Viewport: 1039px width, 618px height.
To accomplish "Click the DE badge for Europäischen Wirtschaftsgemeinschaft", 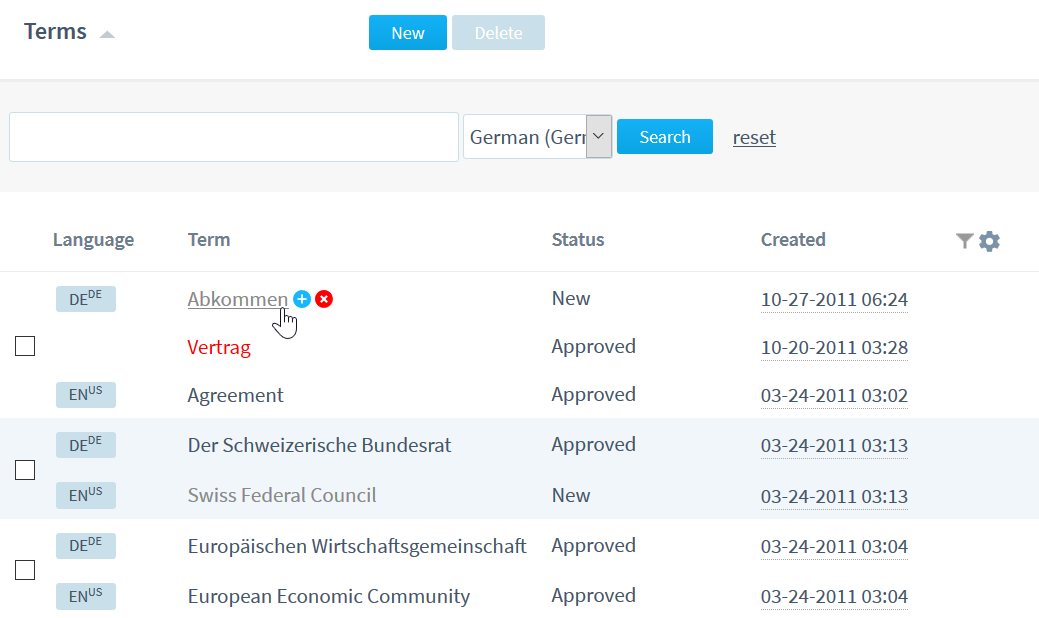I will pyautogui.click(x=86, y=546).
